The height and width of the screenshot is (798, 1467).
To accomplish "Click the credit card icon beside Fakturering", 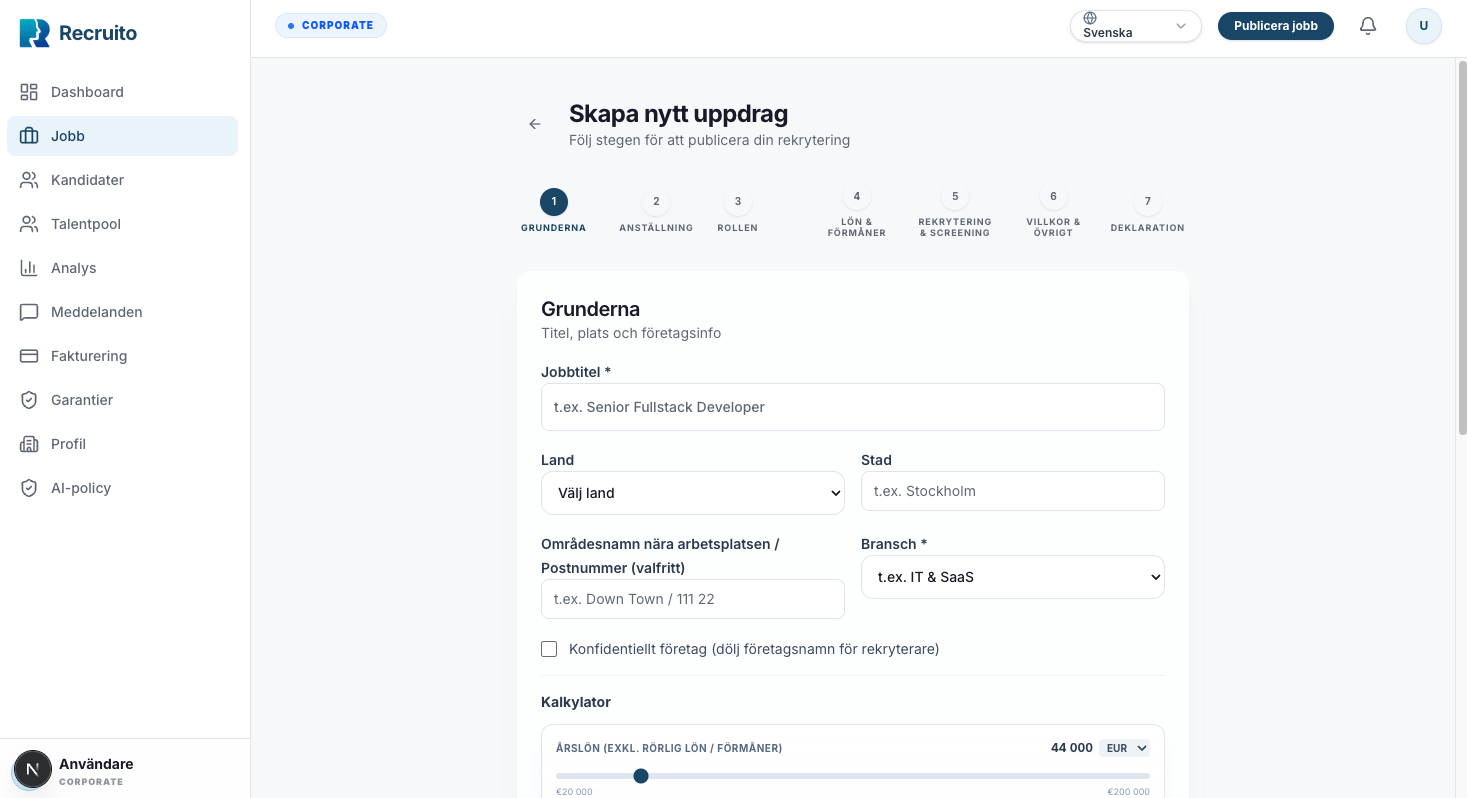I will [29, 356].
